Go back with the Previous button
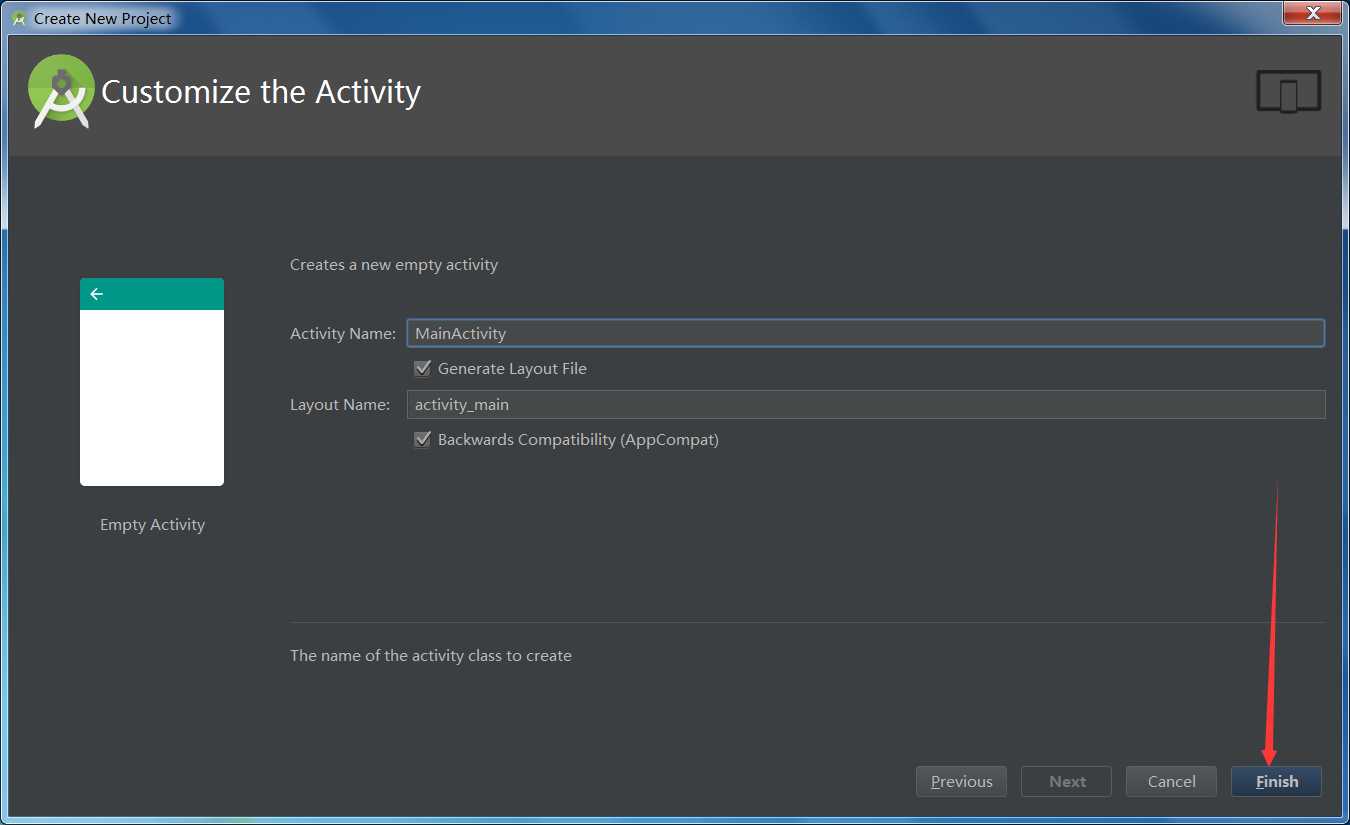This screenshot has height=825, width=1350. [961, 781]
